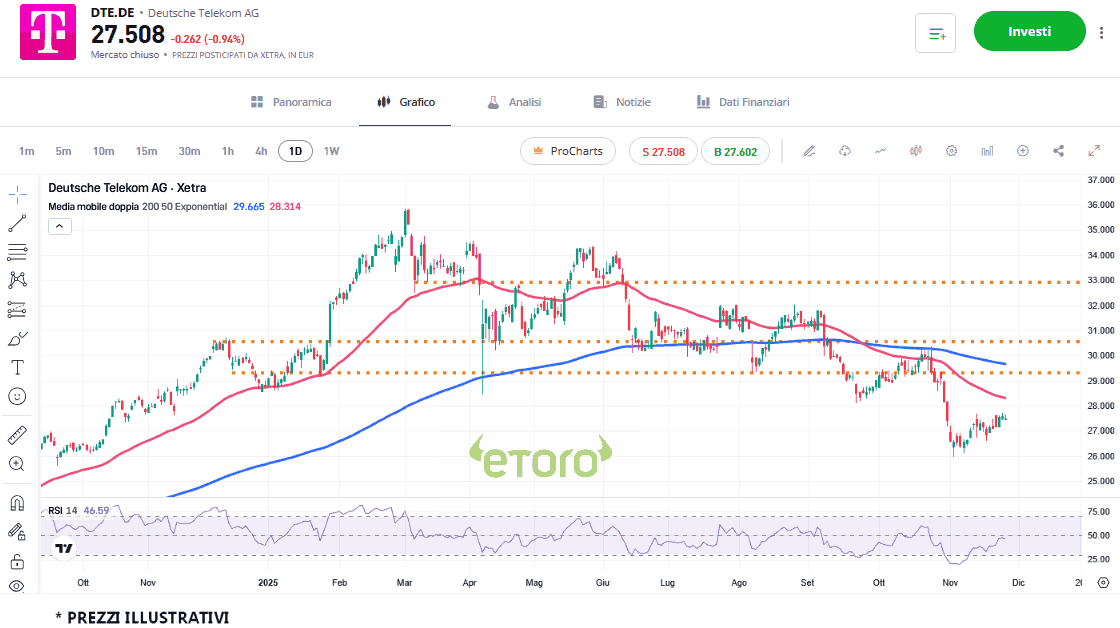1120x628 pixels.
Task: Open ProCharts
Action: pos(569,151)
